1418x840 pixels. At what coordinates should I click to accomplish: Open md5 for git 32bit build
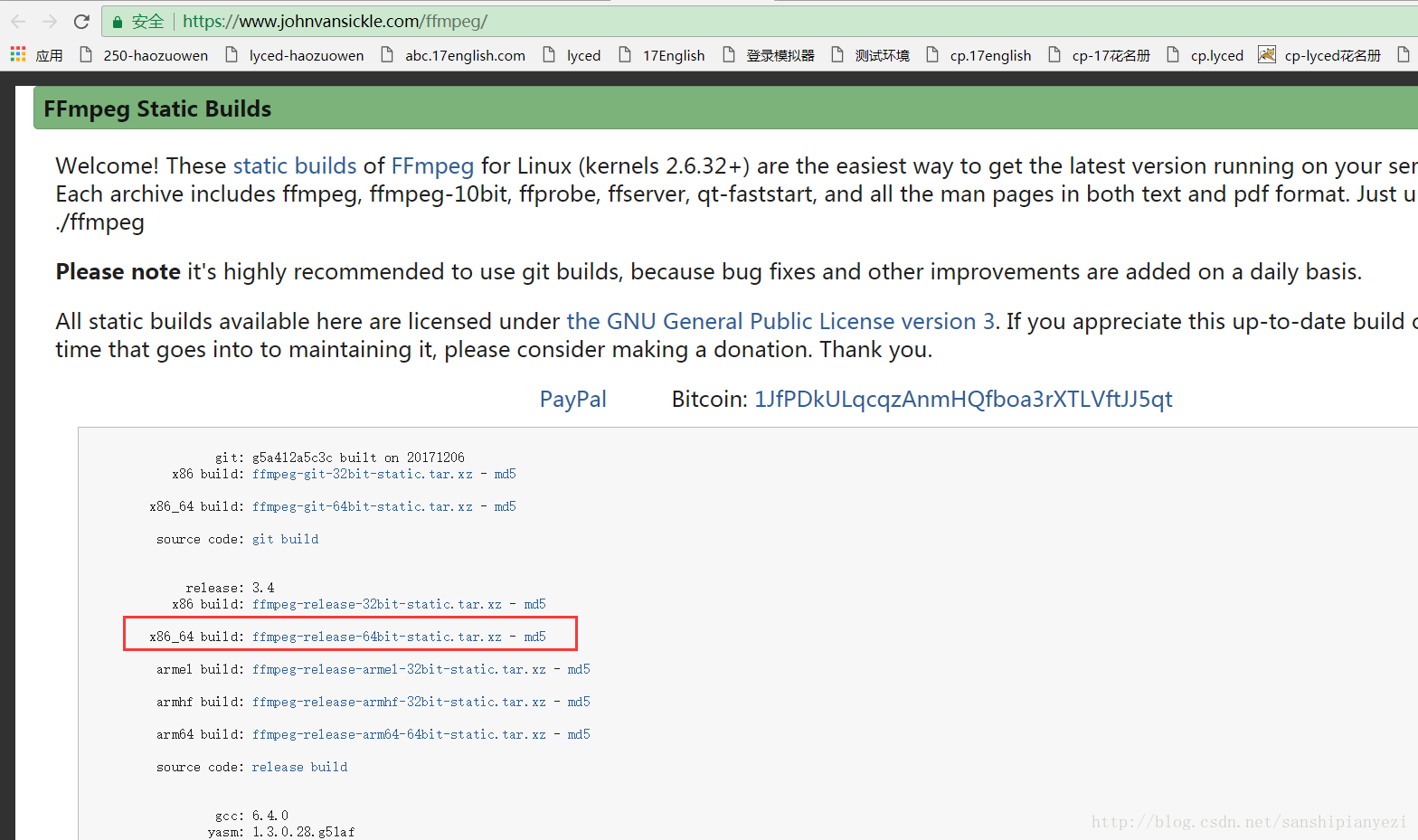[505, 474]
